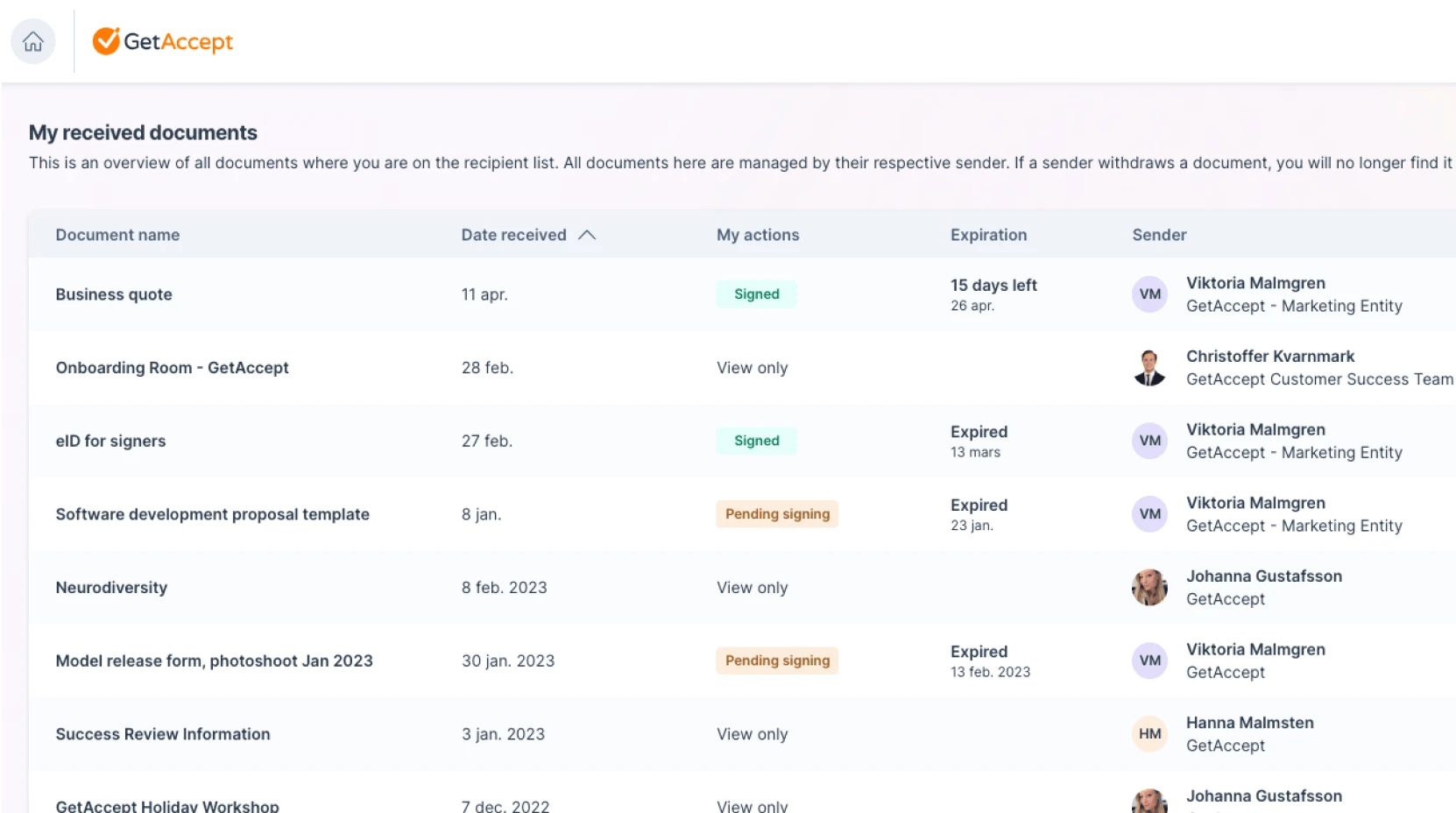Click the VM avatar on eID for signers

tap(1149, 441)
